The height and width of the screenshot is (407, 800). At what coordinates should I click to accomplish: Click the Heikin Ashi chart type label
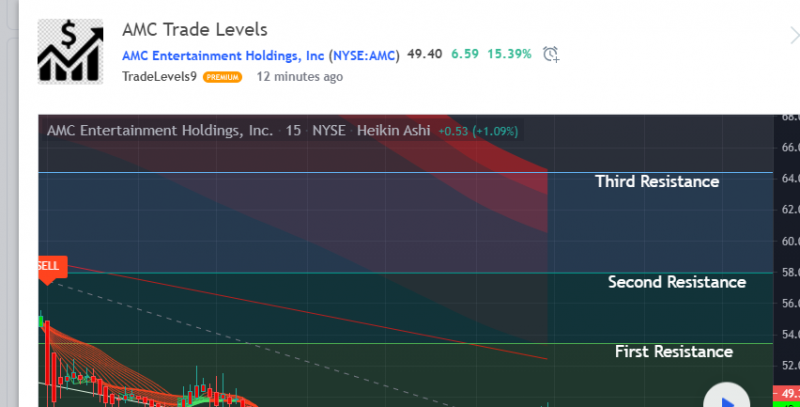tap(393, 131)
